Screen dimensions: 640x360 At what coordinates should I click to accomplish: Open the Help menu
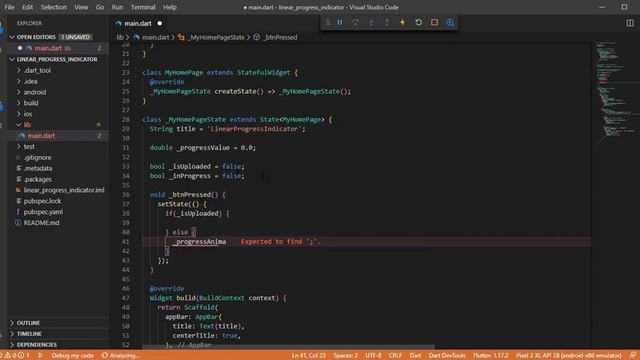170,7
